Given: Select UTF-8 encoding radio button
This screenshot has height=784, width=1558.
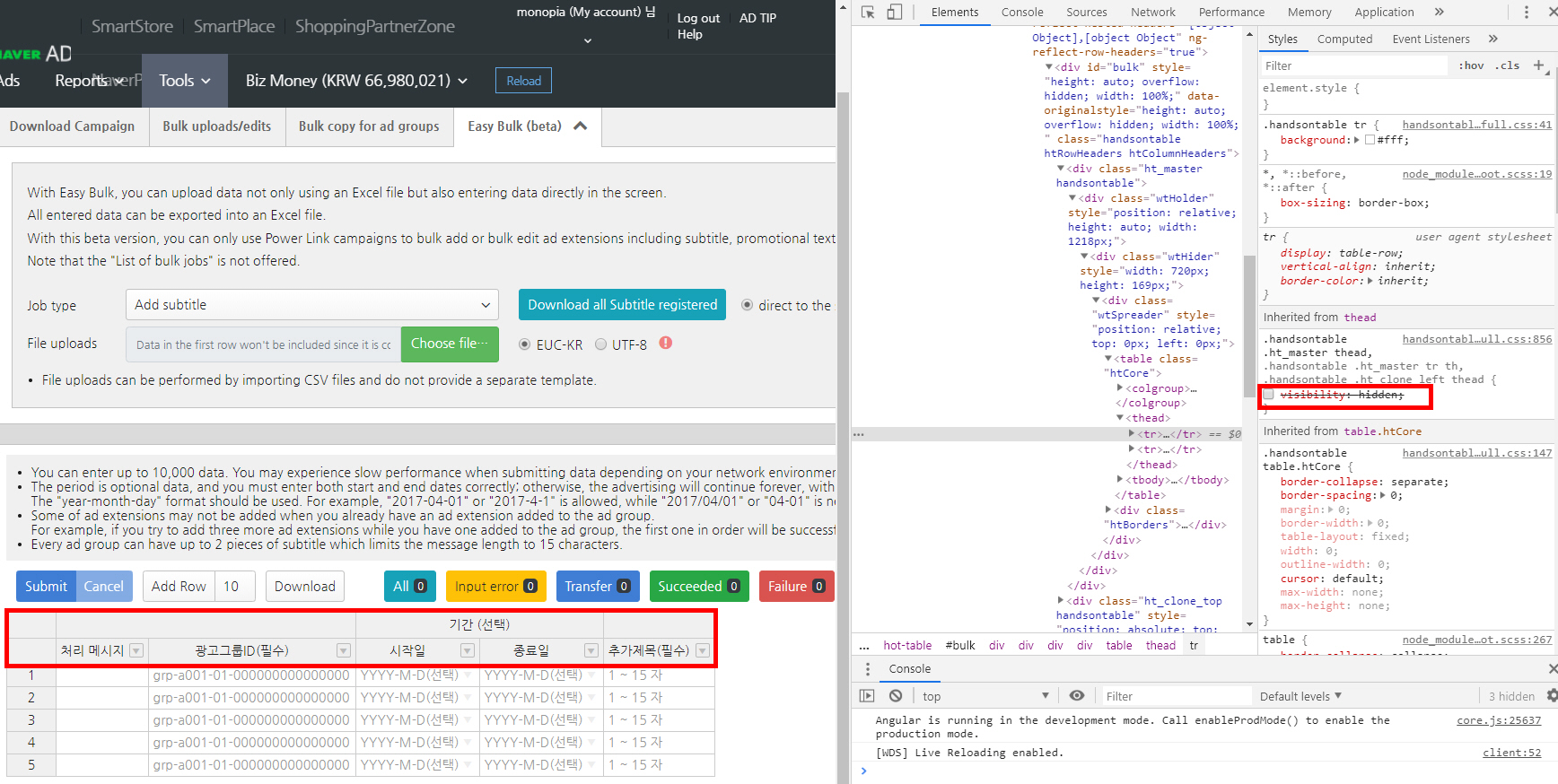Looking at the screenshot, I should 600,344.
